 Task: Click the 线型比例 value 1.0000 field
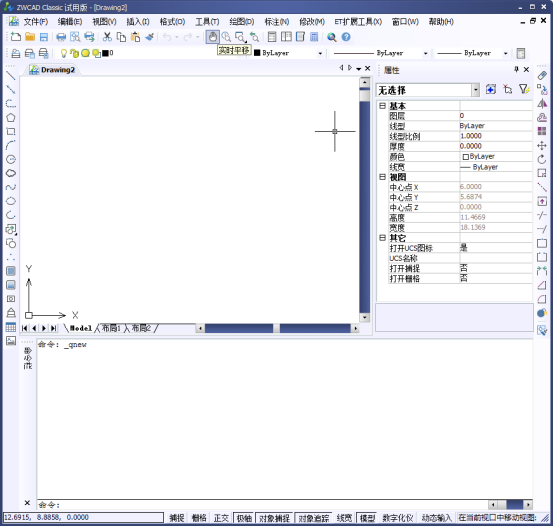(496, 136)
